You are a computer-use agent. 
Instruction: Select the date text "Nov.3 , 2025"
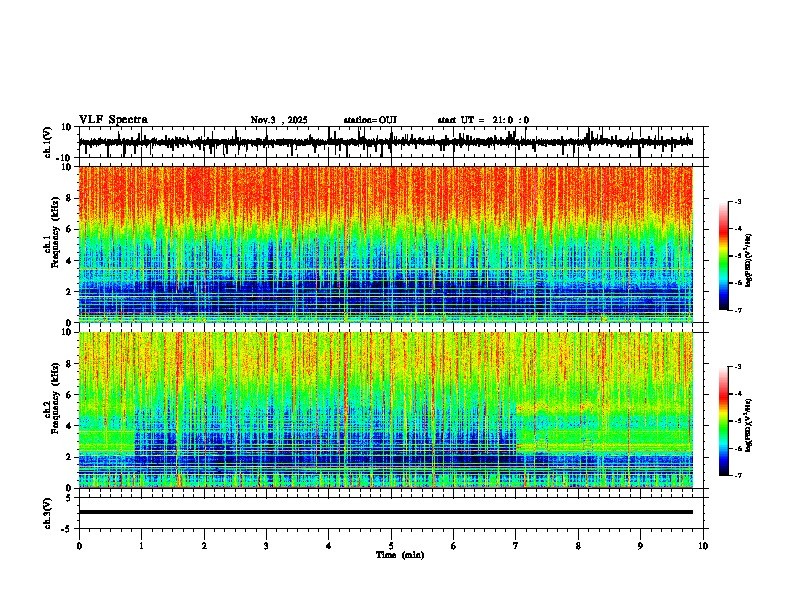[x=279, y=120]
